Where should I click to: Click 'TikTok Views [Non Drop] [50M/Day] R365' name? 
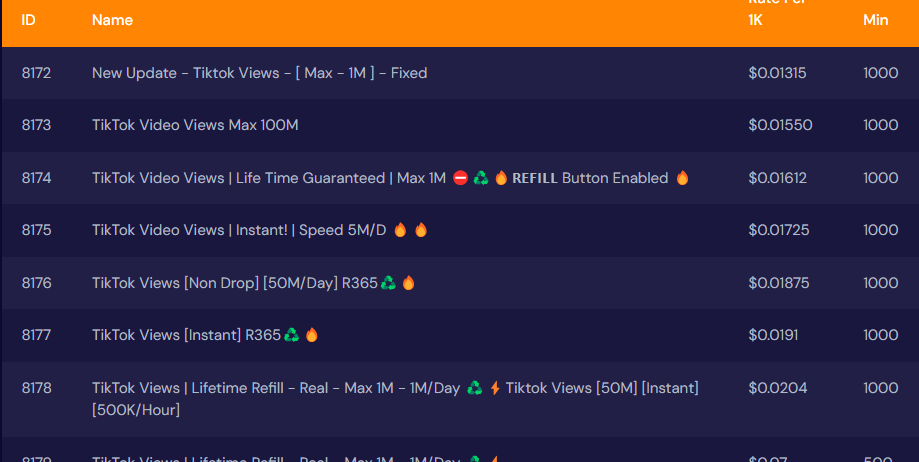[x=234, y=283]
